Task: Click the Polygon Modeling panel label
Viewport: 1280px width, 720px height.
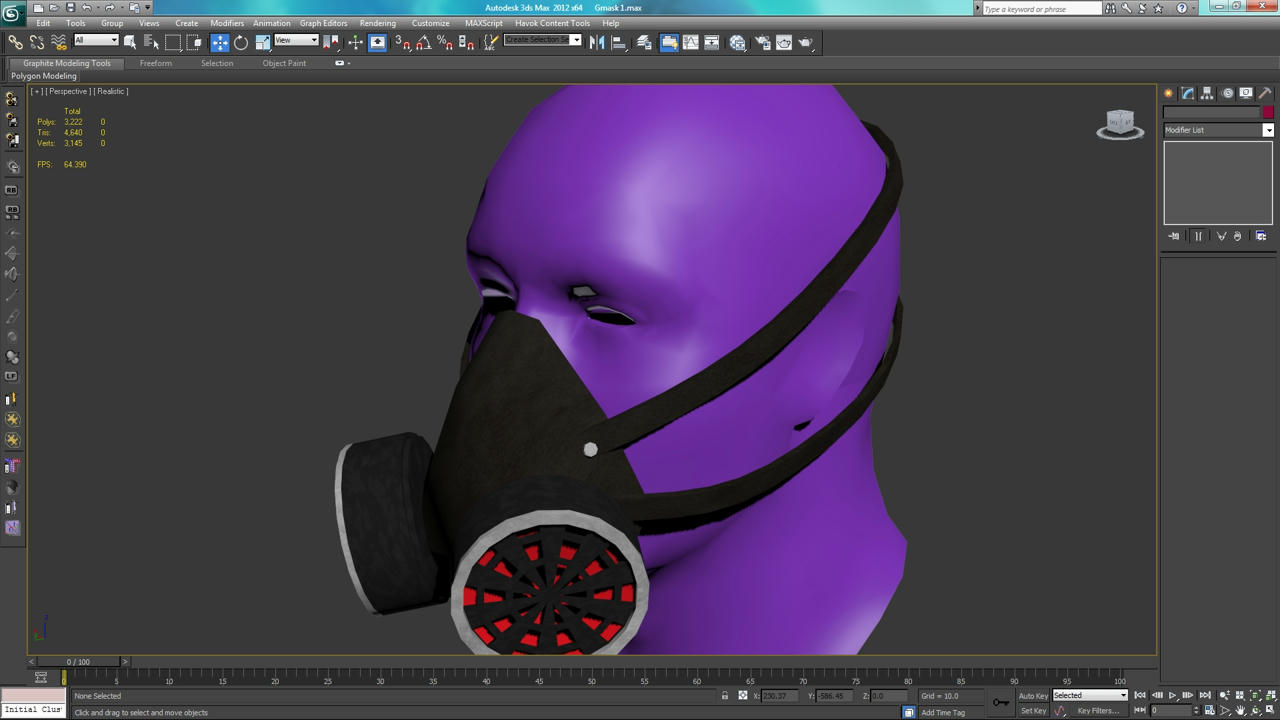Action: (x=44, y=76)
